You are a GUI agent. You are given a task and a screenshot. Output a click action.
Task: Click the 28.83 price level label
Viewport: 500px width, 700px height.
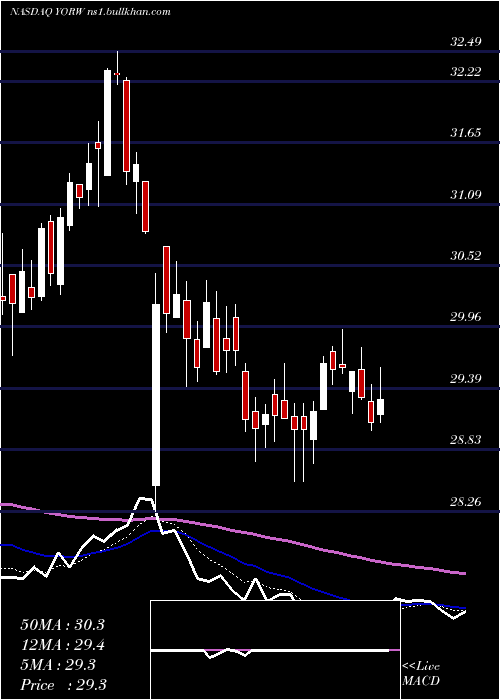466,440
